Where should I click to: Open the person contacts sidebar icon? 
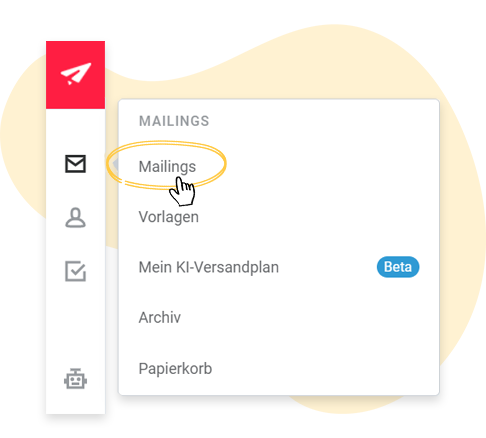75,218
